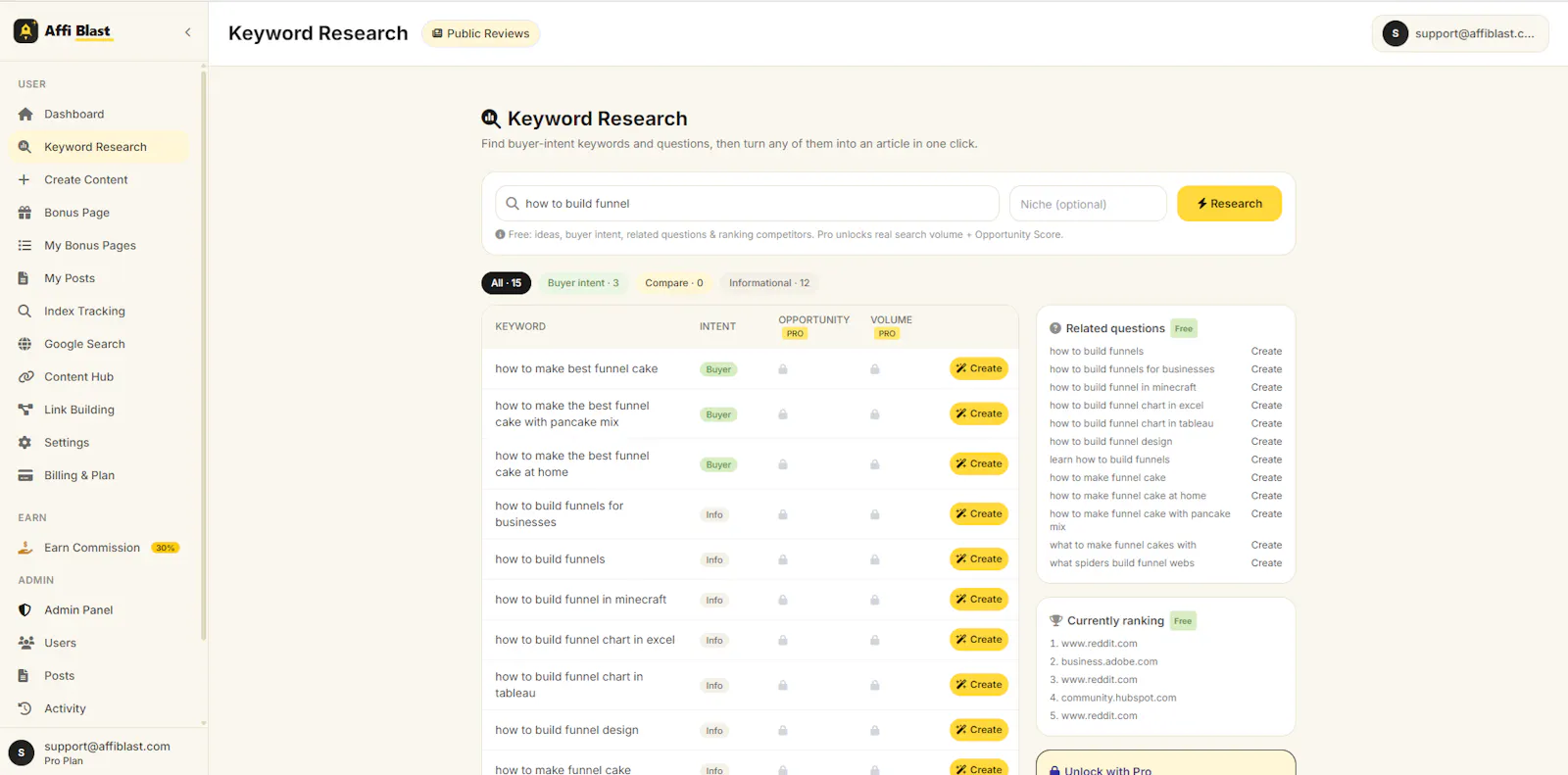Click the Bonus Page gift icon

coord(25,213)
